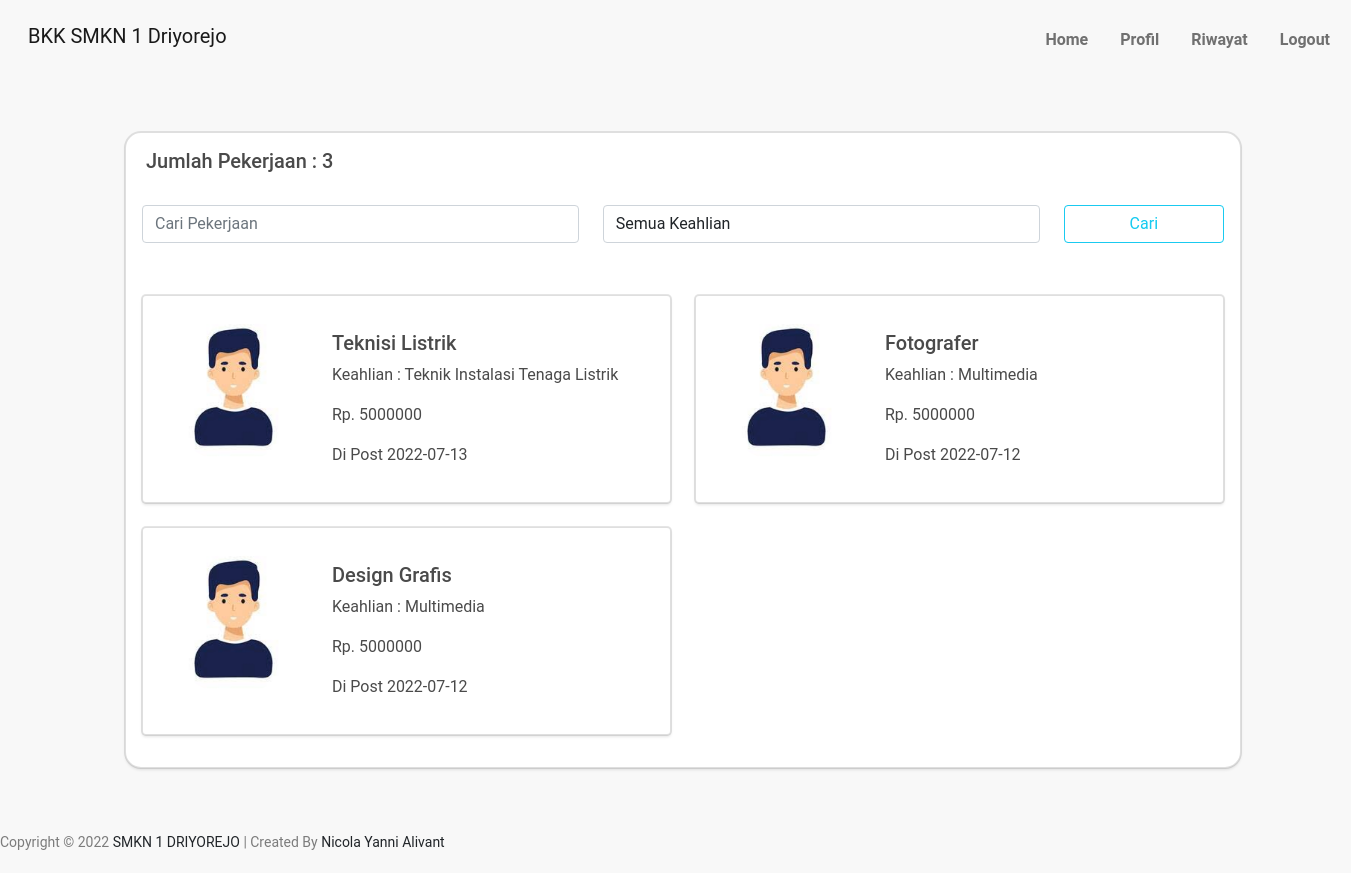Click the Fotografer Keahlian Multimedia text
Viewport: 1351px width, 873px height.
point(960,375)
